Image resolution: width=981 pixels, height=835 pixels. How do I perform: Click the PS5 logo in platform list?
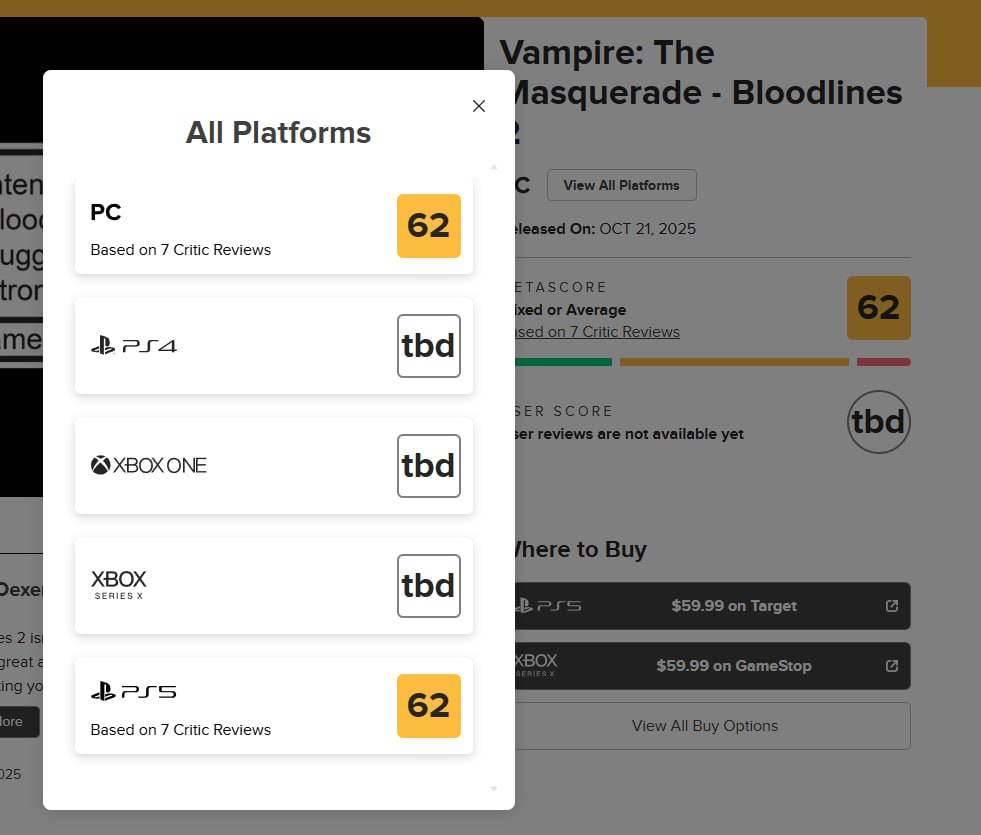134,691
